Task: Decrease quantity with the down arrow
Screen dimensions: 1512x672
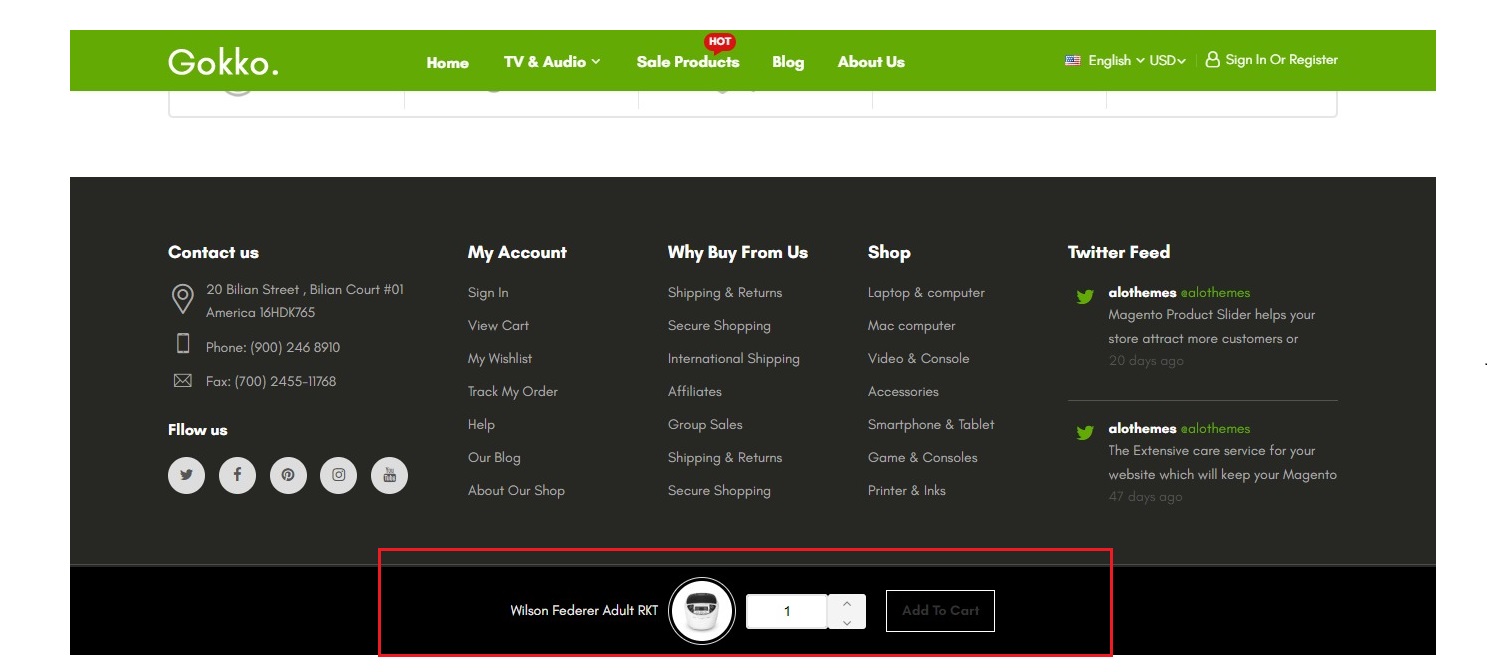Action: click(847, 621)
